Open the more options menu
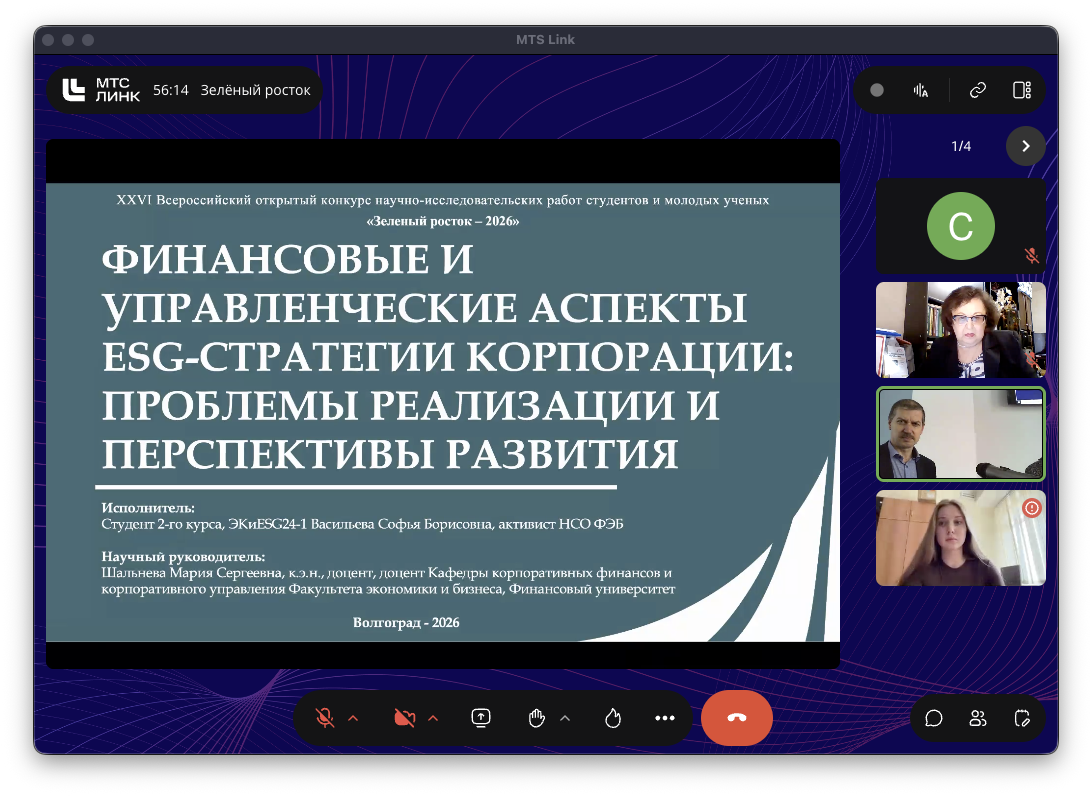Screen dimensions: 1092x796 click(x=665, y=718)
